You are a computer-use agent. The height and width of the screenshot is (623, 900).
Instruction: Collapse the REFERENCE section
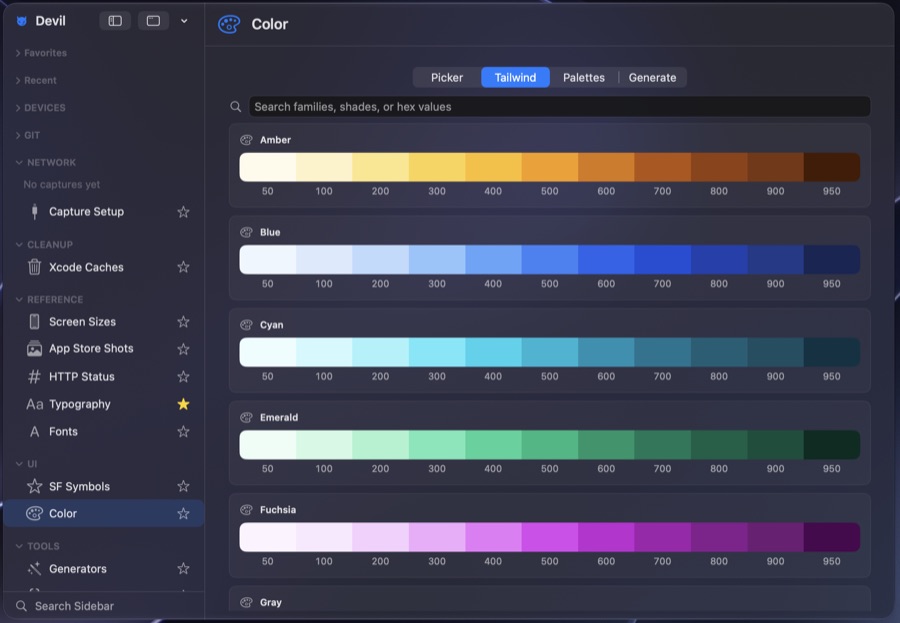tap(49, 300)
